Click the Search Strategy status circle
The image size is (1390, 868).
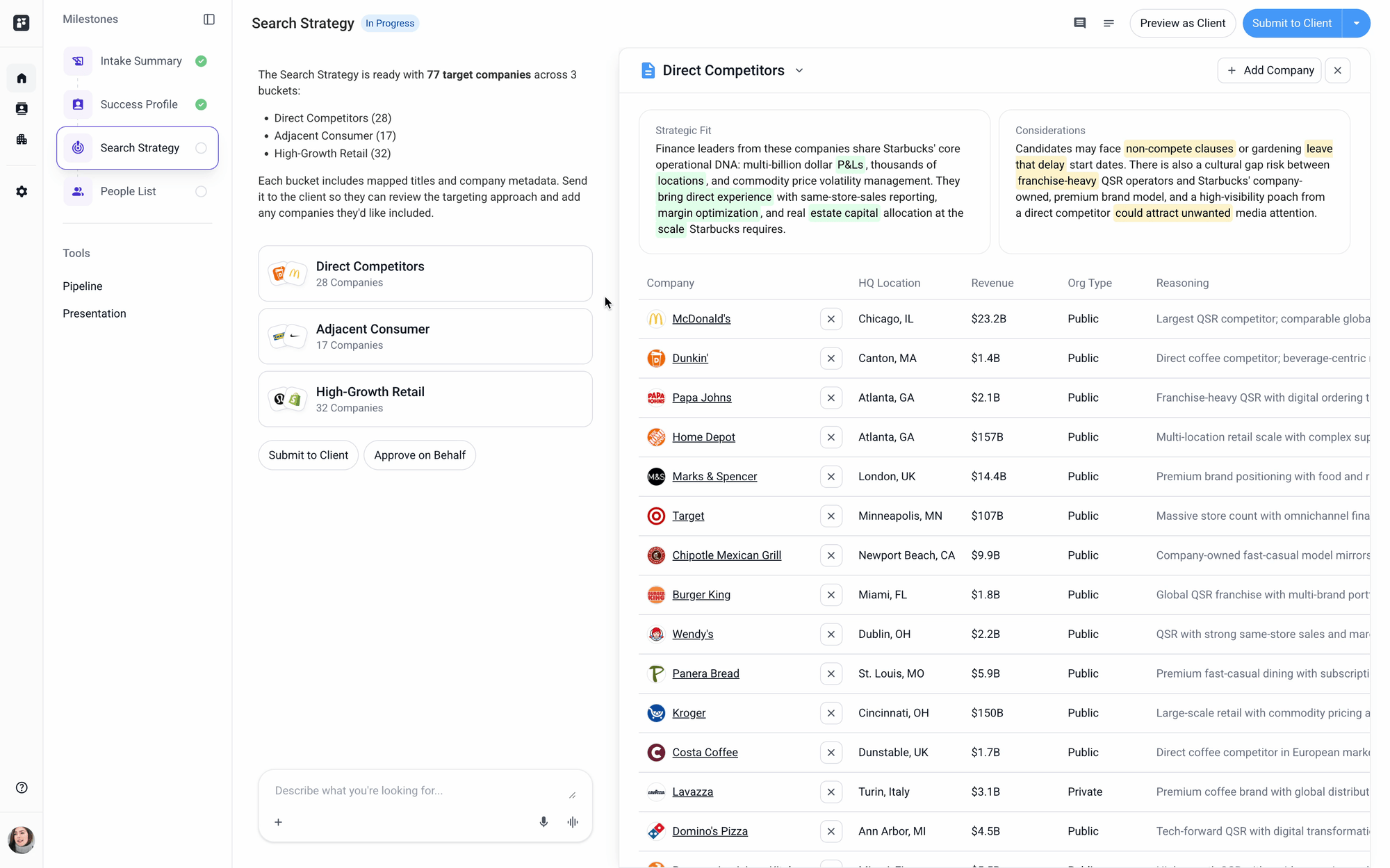(201, 148)
